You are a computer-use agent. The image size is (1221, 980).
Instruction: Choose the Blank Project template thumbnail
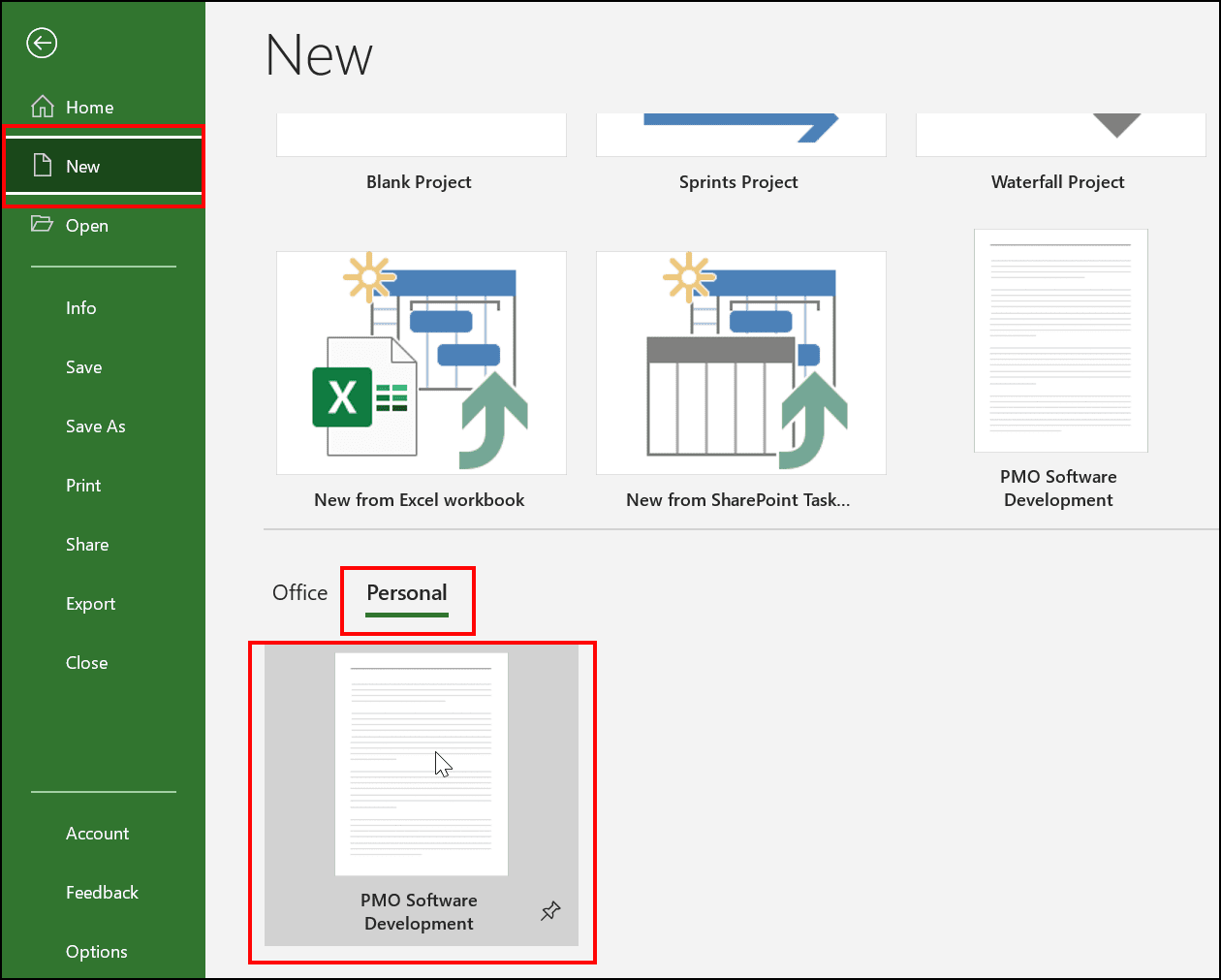pos(422,135)
